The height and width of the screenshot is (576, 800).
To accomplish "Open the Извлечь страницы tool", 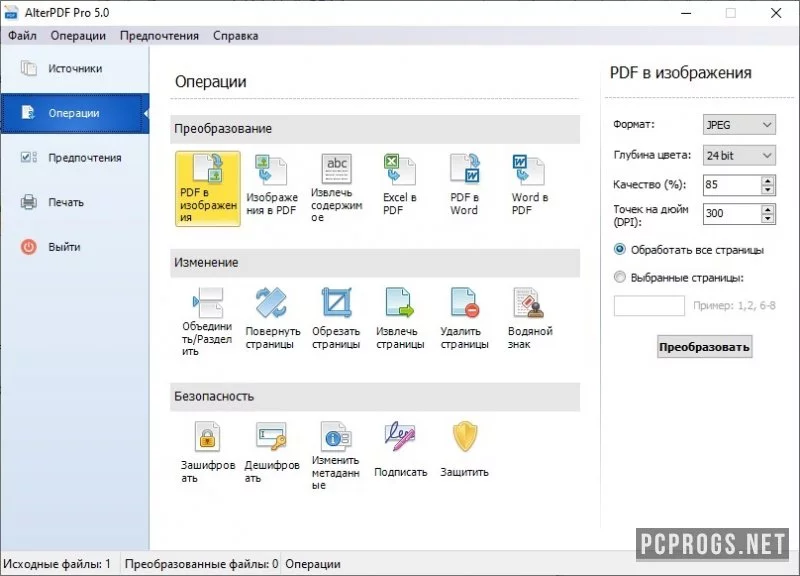I will [400, 318].
